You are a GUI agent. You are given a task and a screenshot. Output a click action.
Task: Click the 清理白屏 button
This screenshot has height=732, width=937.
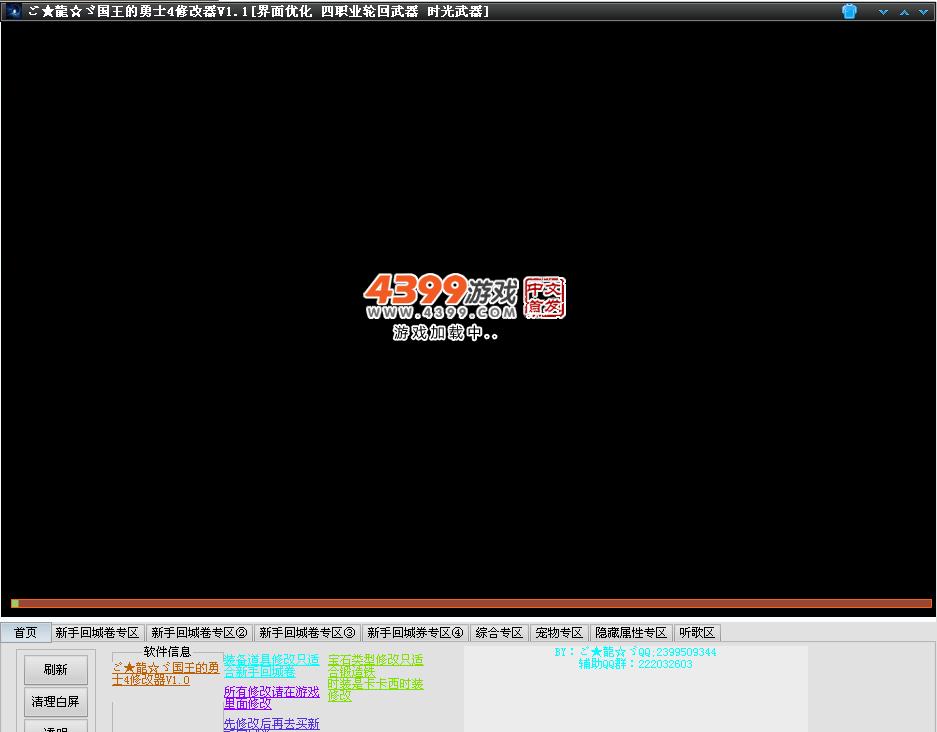[x=56, y=702]
